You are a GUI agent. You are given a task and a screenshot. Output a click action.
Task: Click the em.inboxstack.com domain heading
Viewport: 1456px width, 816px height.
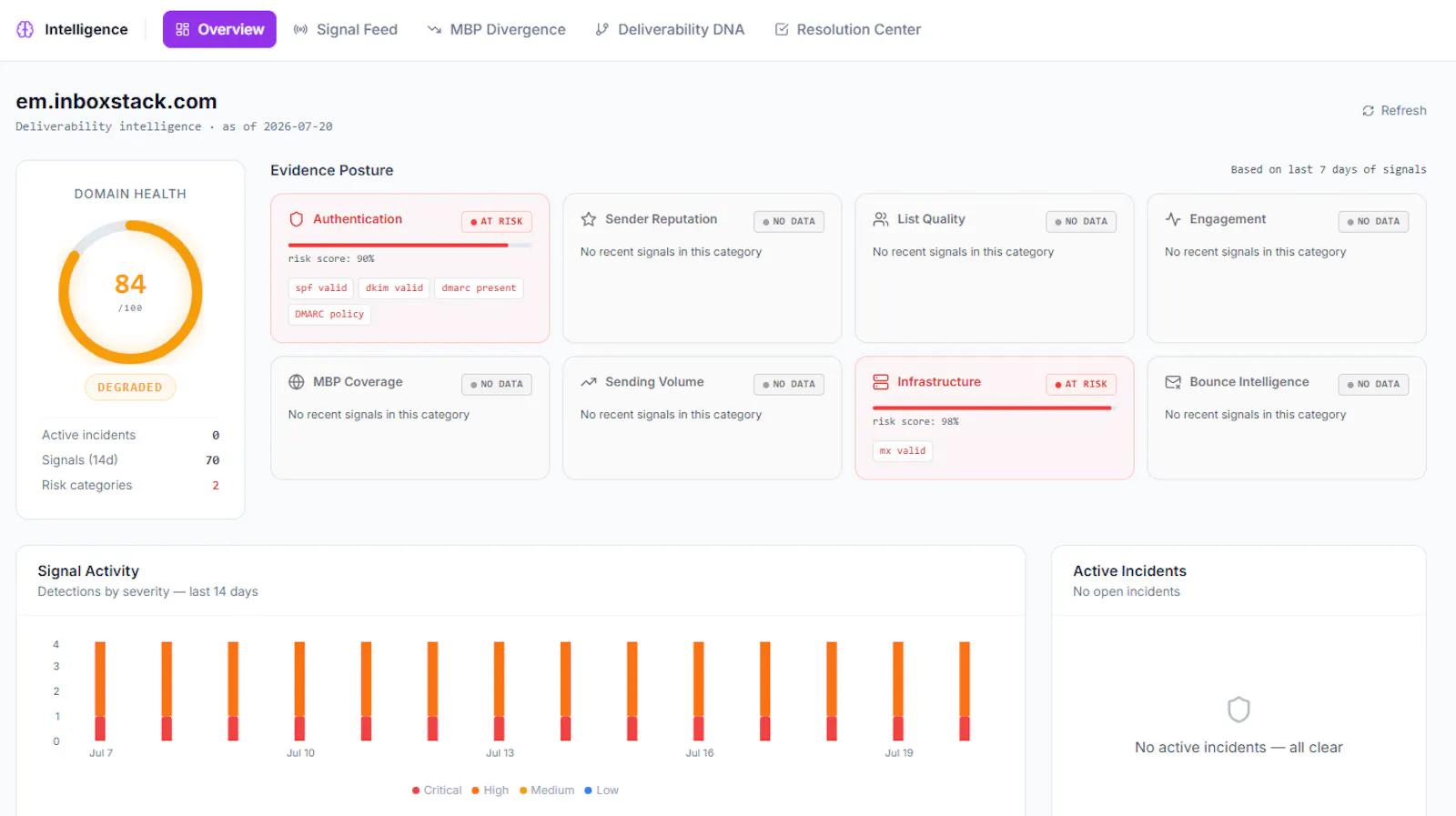coord(116,101)
